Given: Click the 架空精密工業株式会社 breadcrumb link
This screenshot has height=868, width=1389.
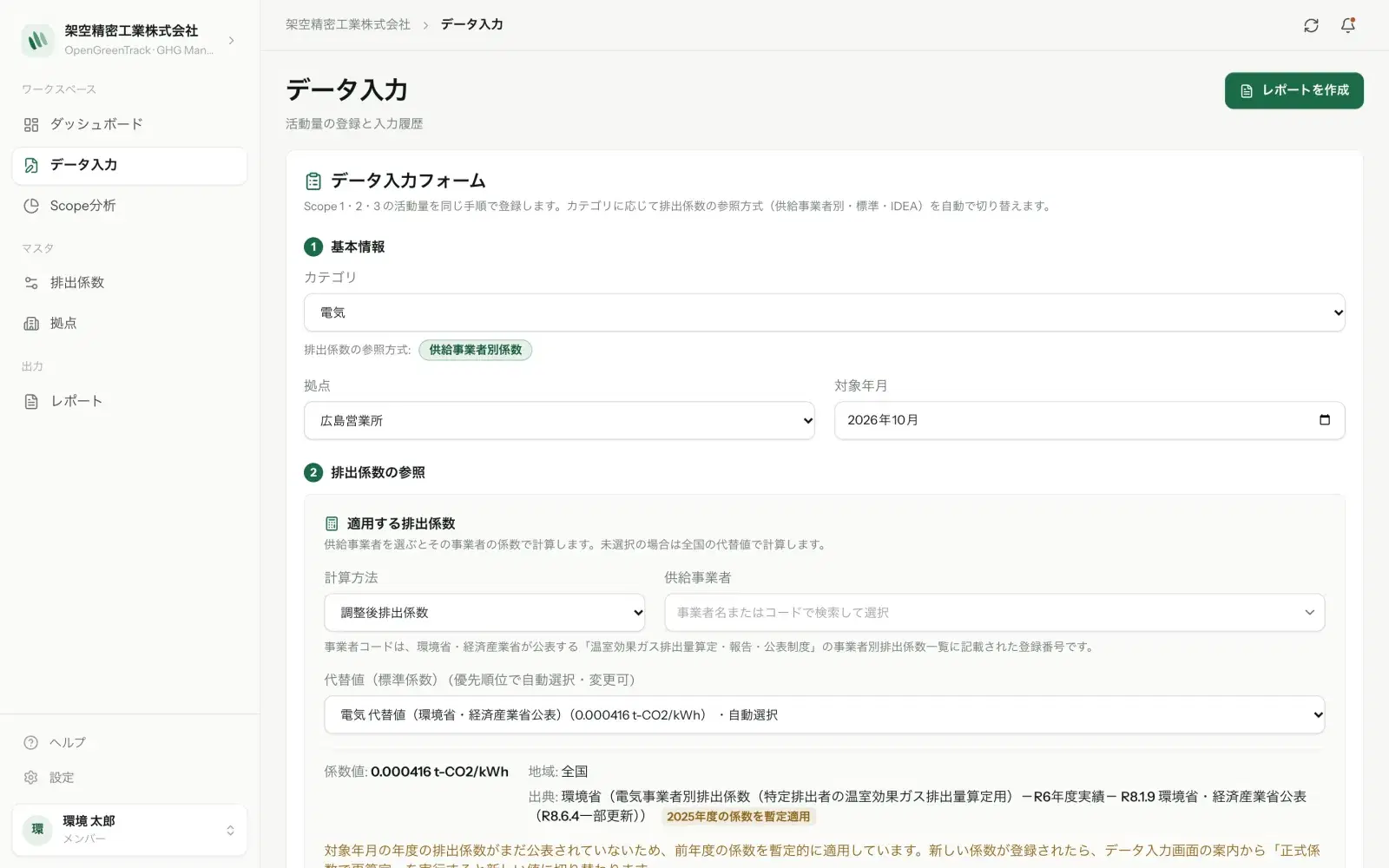Looking at the screenshot, I should click(348, 24).
